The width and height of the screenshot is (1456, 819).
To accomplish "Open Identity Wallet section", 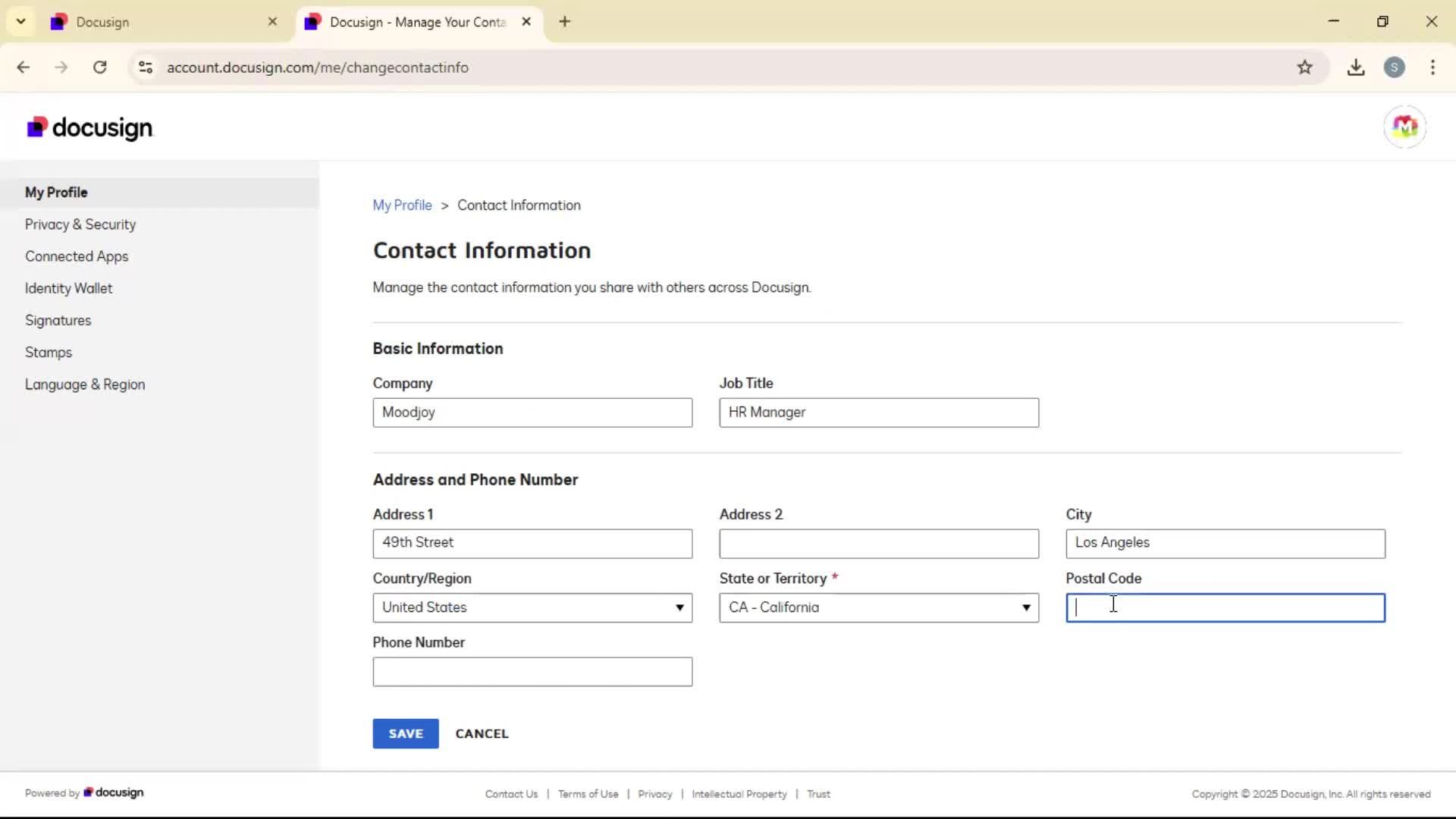I will coord(68,288).
